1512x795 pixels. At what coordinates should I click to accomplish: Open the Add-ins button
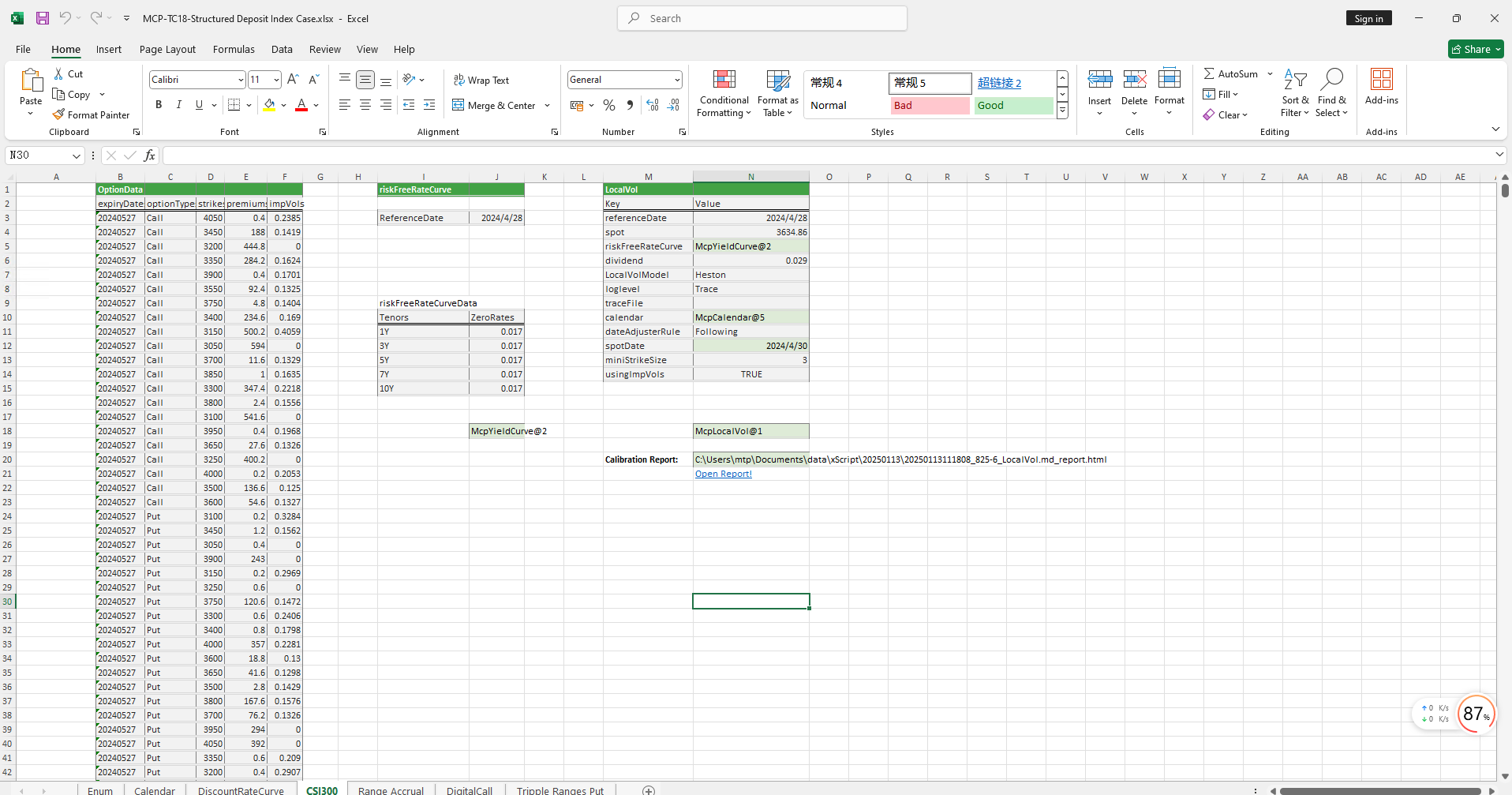pos(1382,87)
